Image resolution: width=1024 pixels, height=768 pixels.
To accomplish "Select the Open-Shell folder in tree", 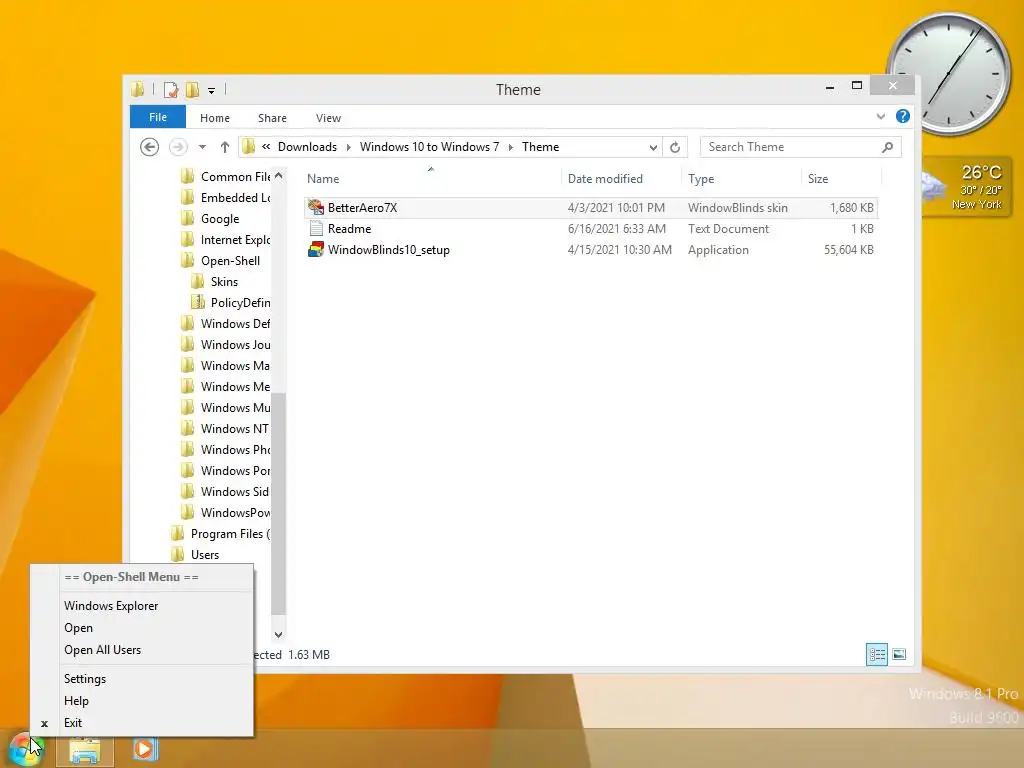I will (221, 261).
